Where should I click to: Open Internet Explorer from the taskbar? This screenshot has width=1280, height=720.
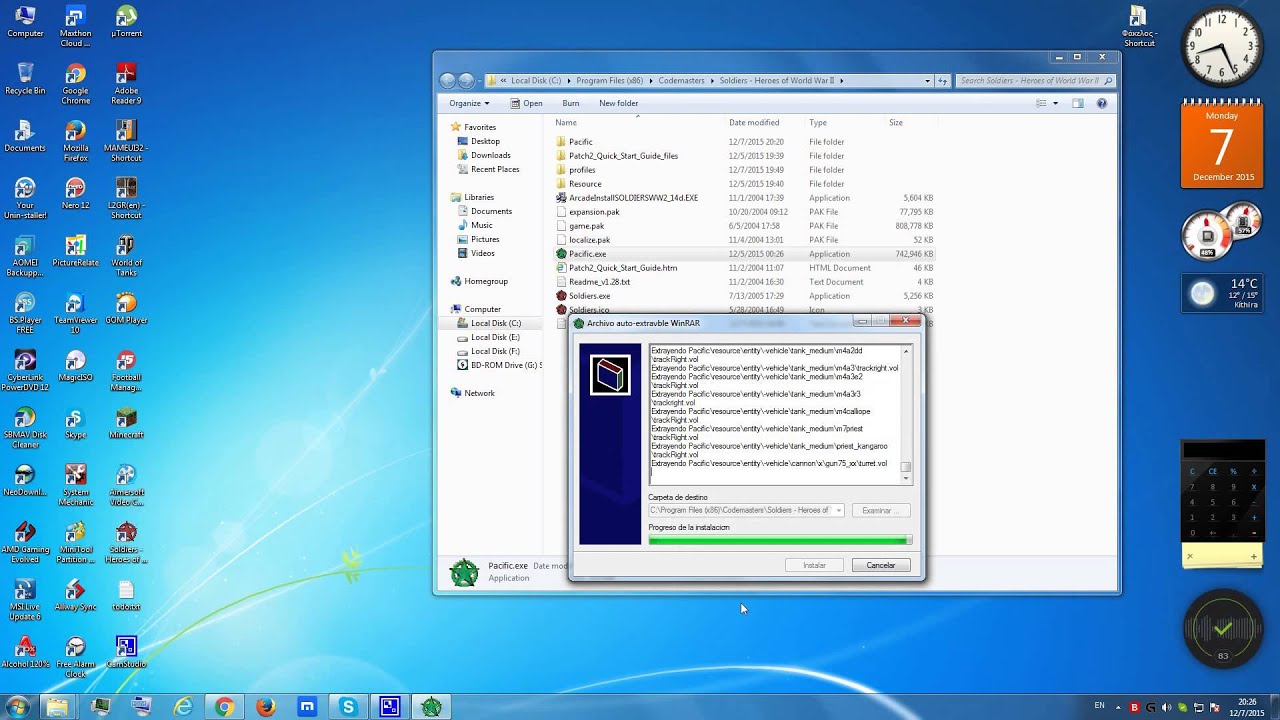tap(183, 707)
